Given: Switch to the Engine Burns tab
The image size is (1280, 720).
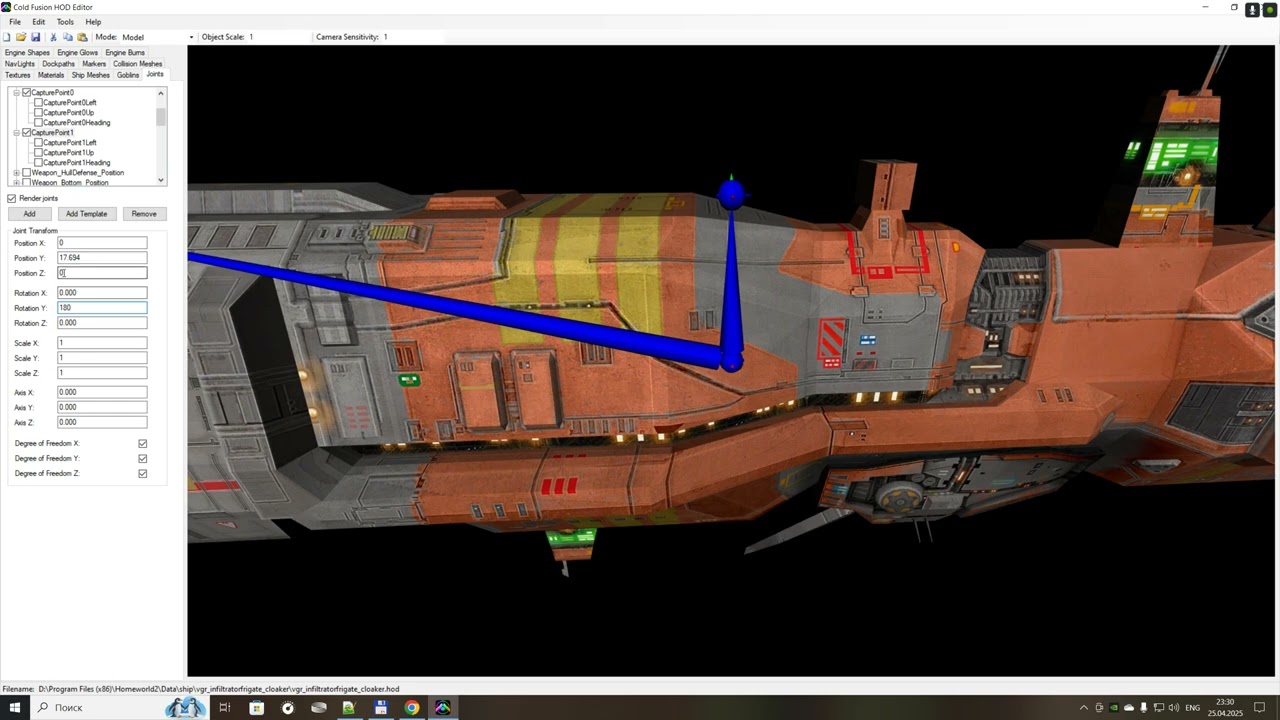Looking at the screenshot, I should 125,53.
